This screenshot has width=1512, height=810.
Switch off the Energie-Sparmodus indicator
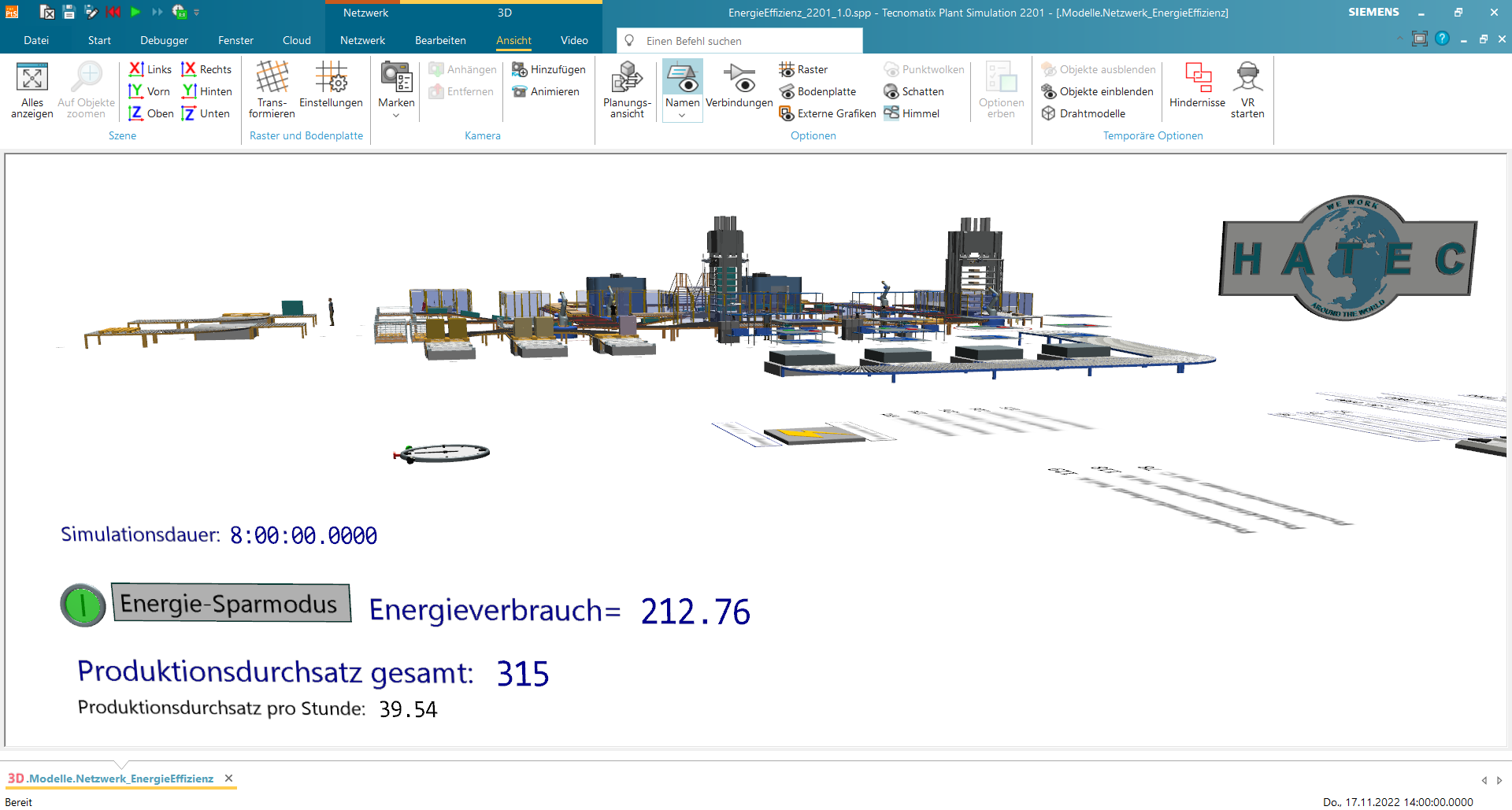click(x=83, y=605)
